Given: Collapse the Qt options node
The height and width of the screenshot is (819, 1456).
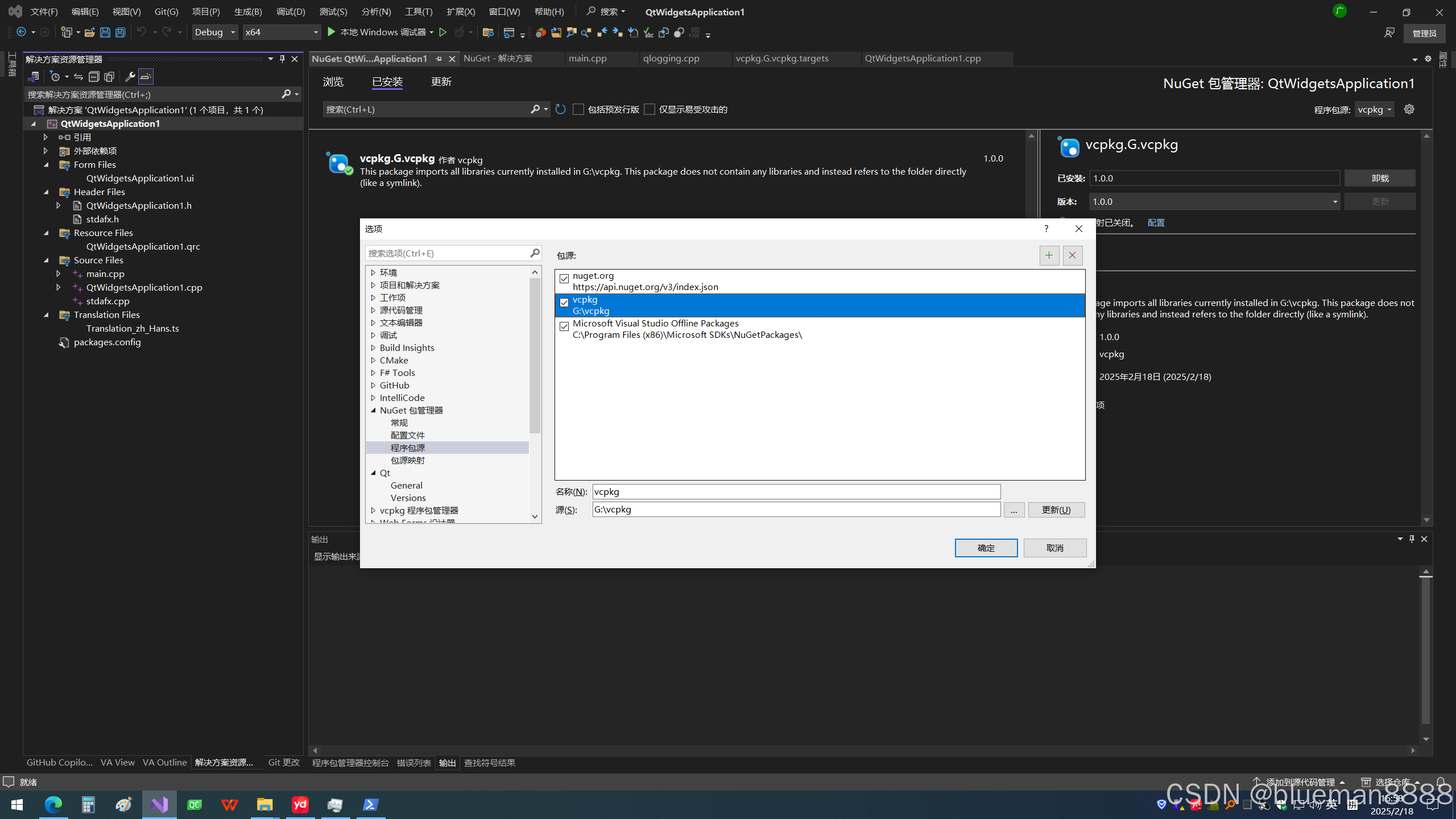Looking at the screenshot, I should coord(373,473).
